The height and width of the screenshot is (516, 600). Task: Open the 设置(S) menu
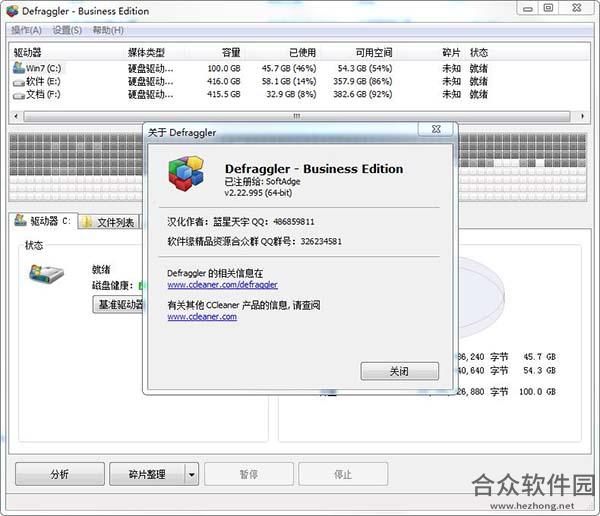67,30
